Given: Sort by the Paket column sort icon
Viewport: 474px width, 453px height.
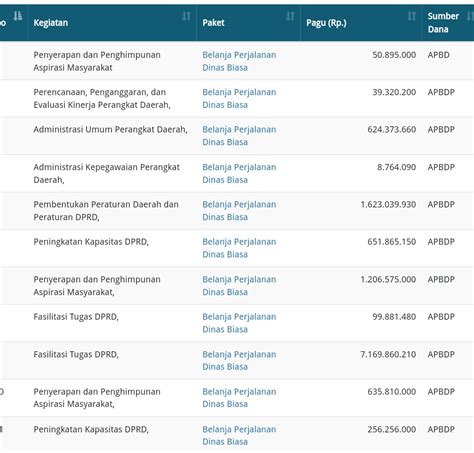Looking at the screenshot, I should [290, 16].
